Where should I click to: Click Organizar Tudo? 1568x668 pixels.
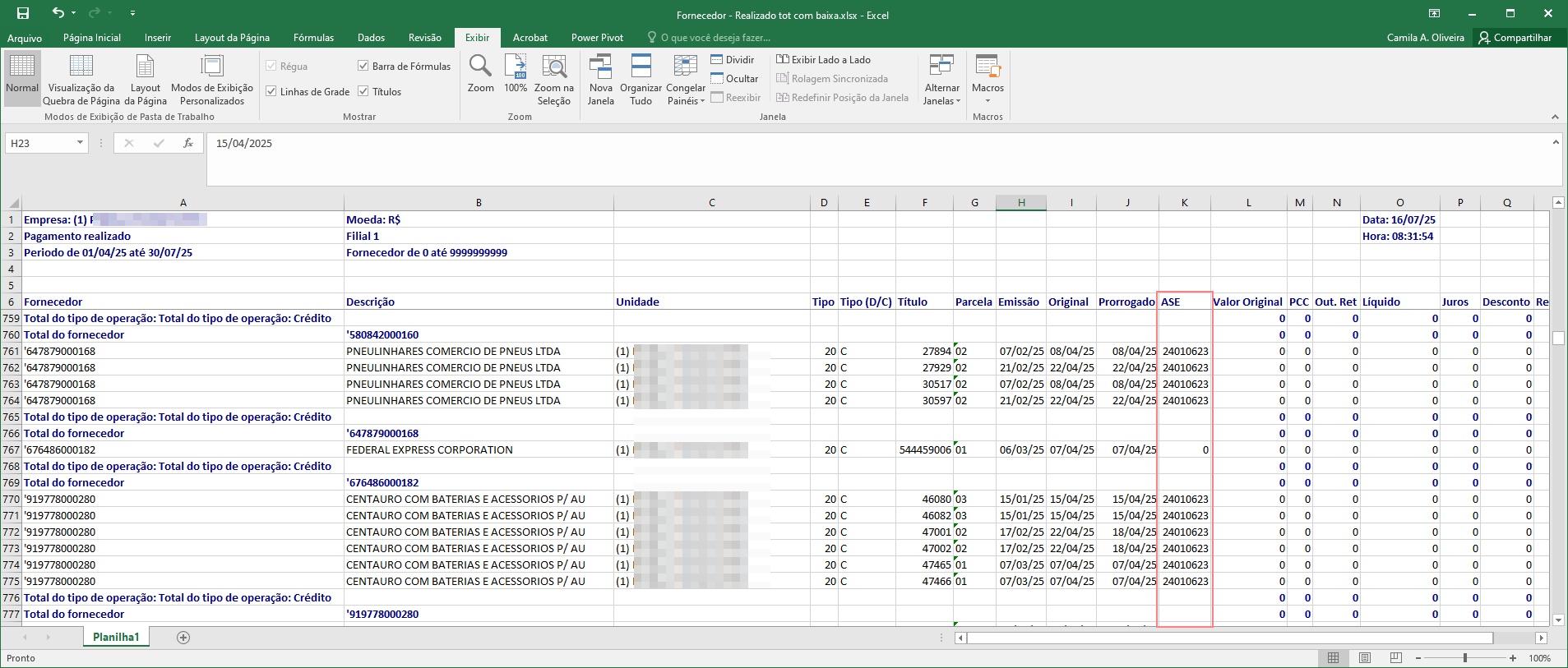click(x=641, y=78)
